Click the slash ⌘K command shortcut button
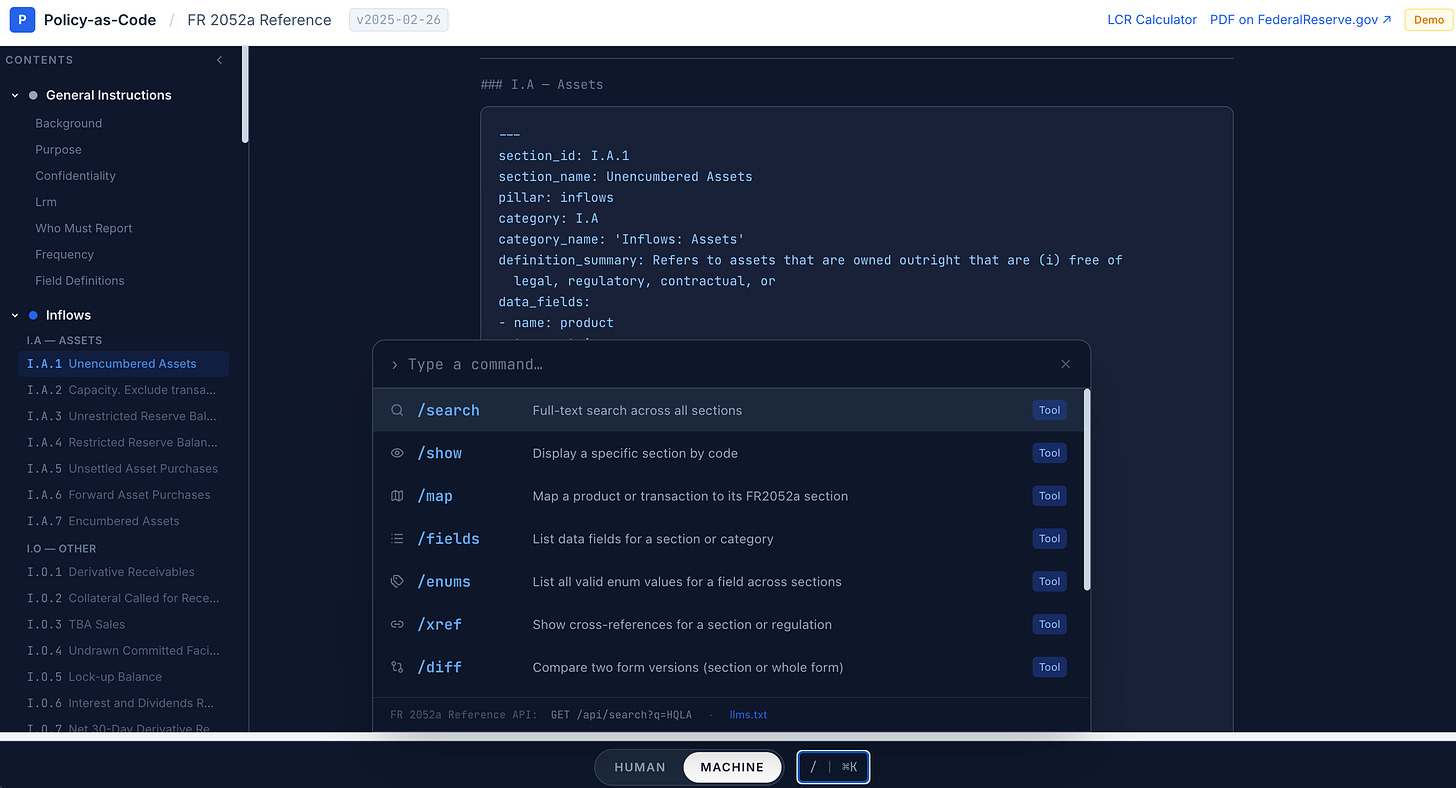Image resolution: width=1456 pixels, height=788 pixels. (x=833, y=767)
